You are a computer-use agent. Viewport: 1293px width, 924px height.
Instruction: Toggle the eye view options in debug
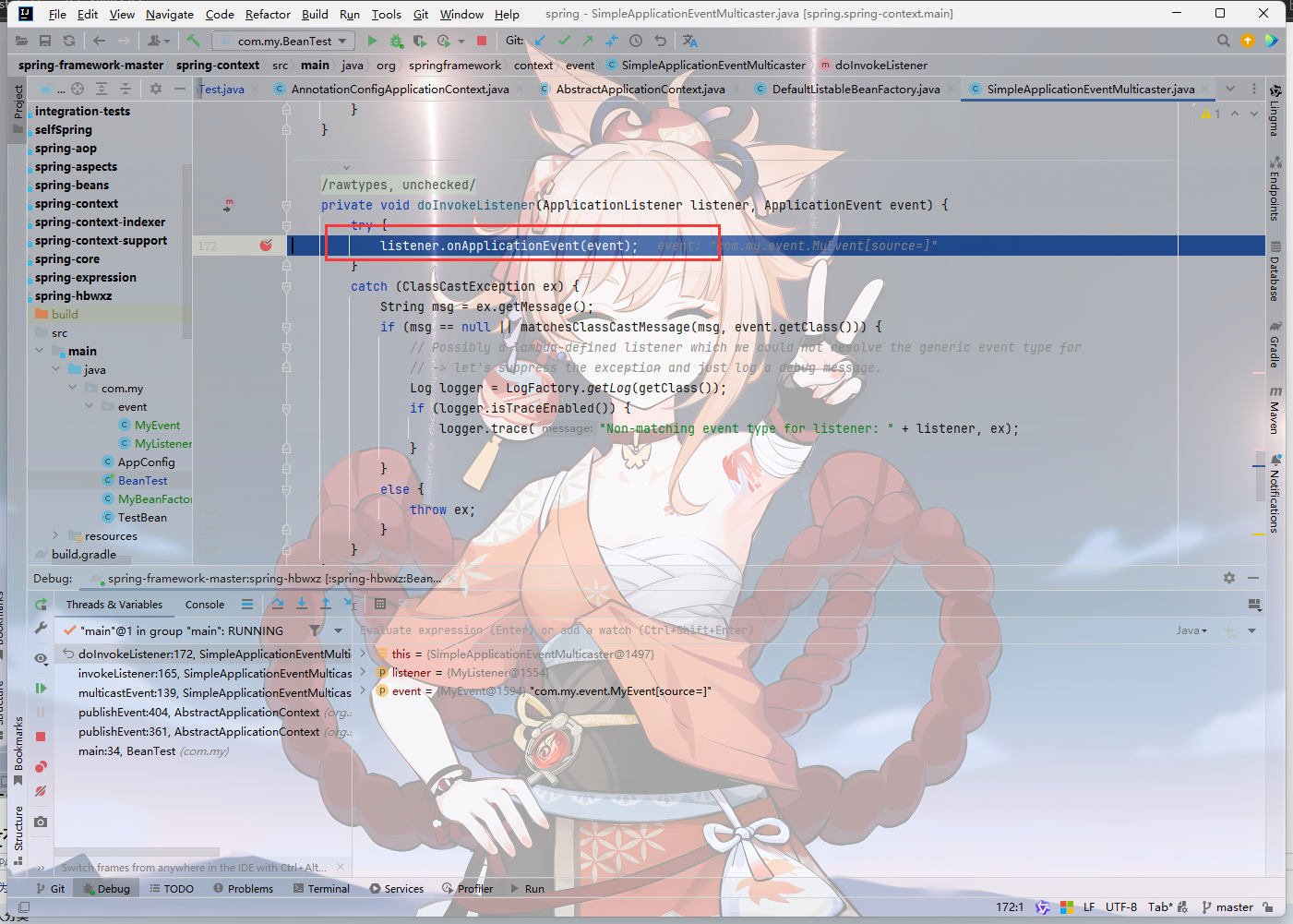coord(41,658)
